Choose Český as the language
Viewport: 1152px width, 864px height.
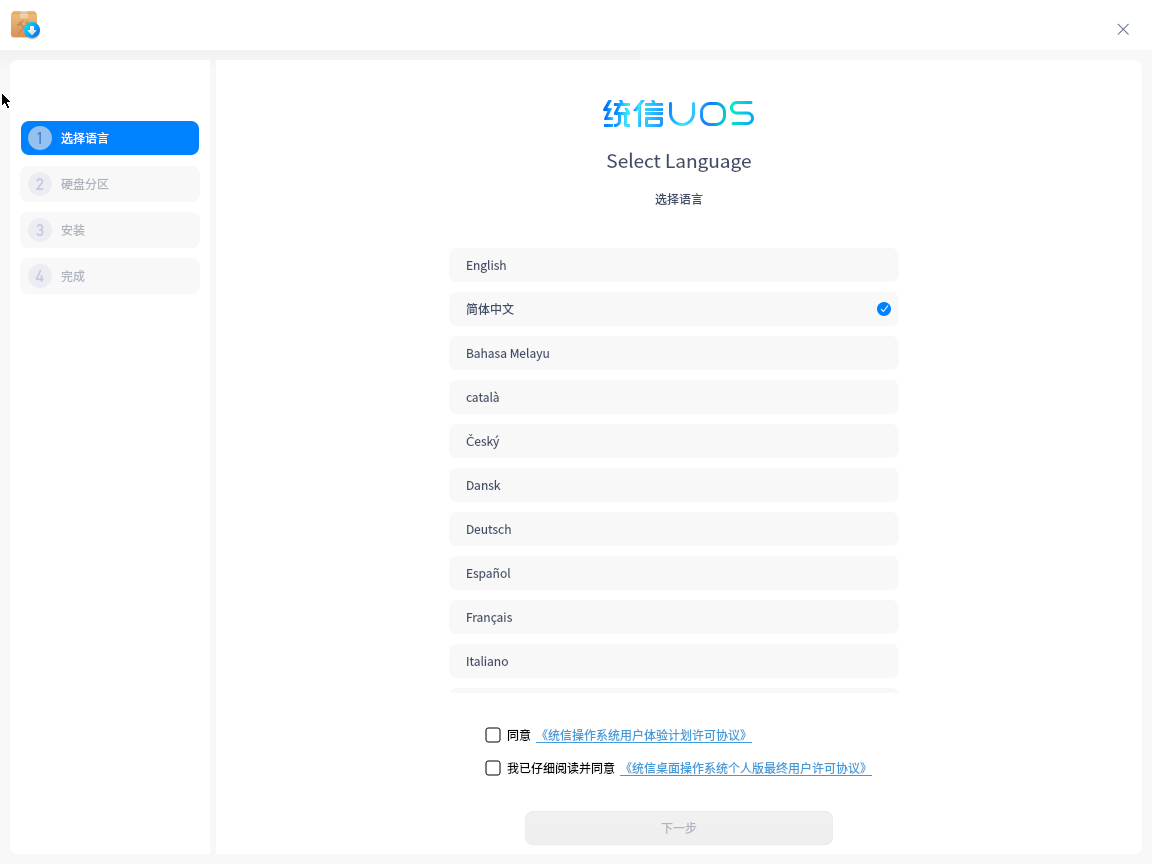(674, 442)
